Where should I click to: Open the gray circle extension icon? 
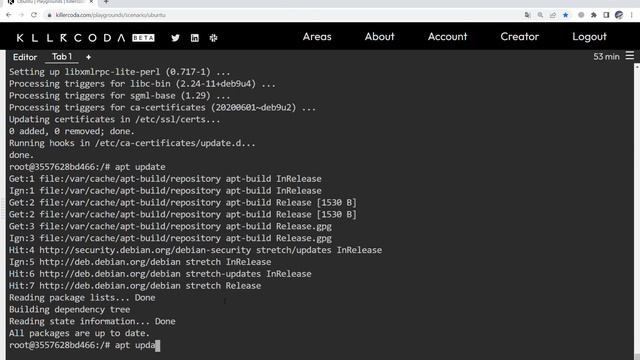coord(581,15)
